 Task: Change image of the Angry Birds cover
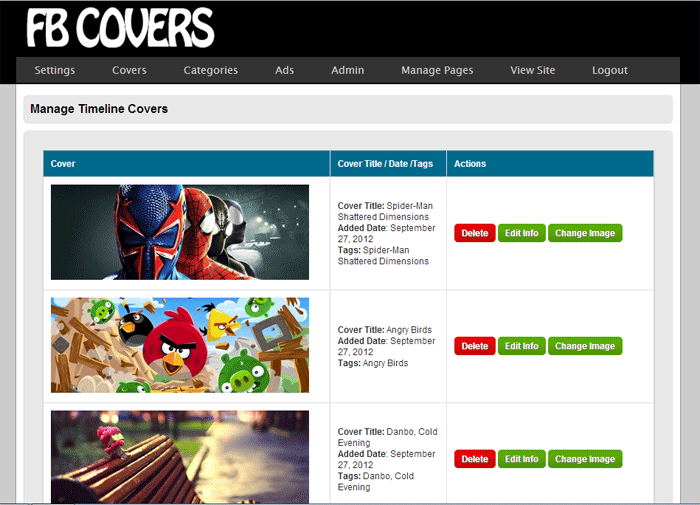(585, 346)
